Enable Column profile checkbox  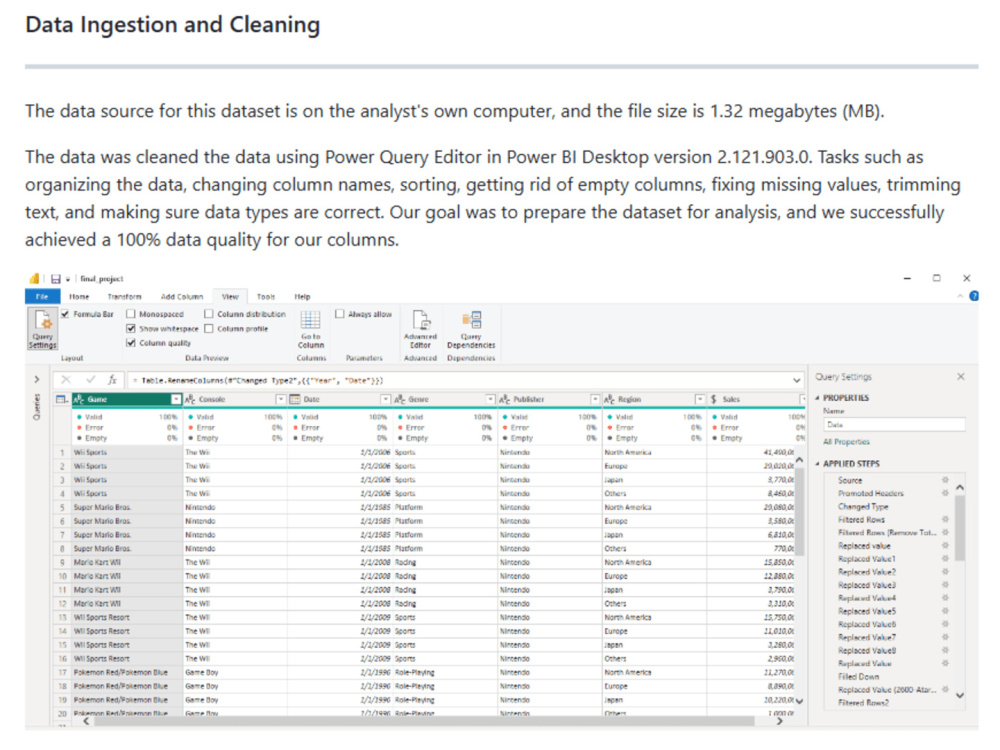[x=209, y=328]
